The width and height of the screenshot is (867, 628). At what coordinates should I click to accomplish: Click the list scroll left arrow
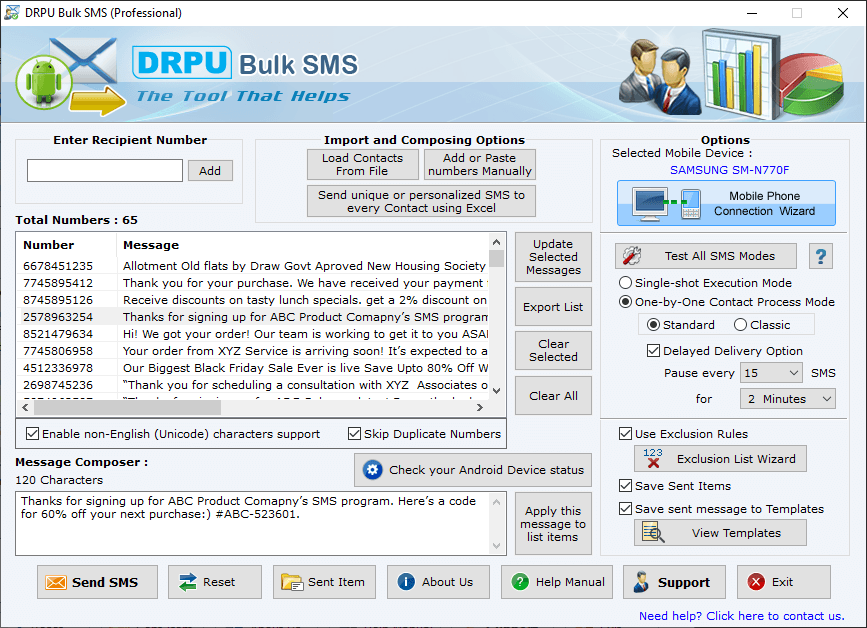click(25, 407)
